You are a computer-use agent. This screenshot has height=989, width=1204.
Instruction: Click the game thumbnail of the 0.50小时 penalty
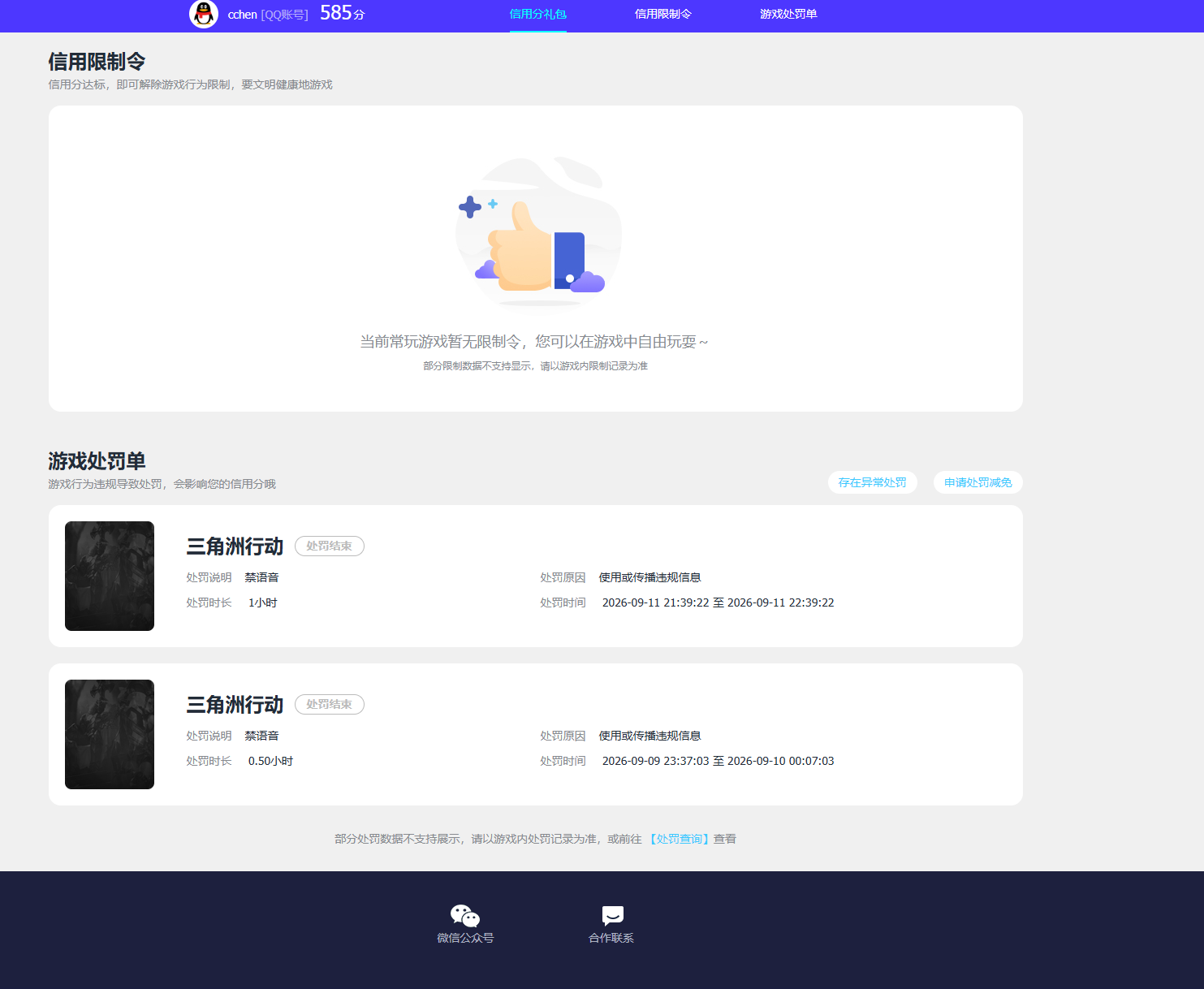(110, 734)
